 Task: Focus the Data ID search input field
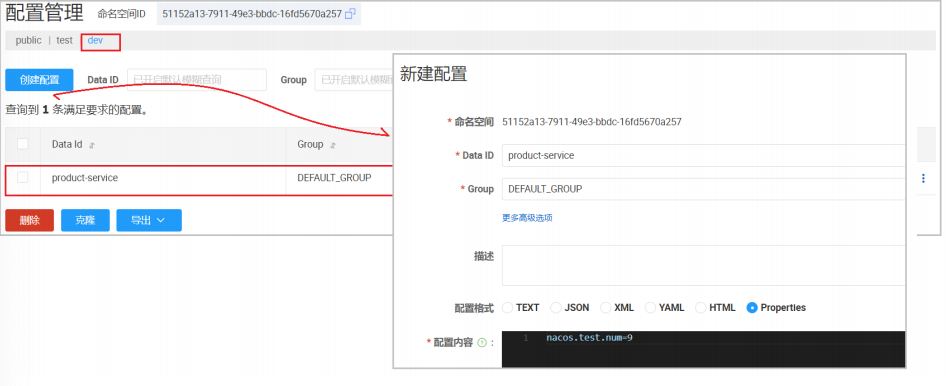pos(197,80)
